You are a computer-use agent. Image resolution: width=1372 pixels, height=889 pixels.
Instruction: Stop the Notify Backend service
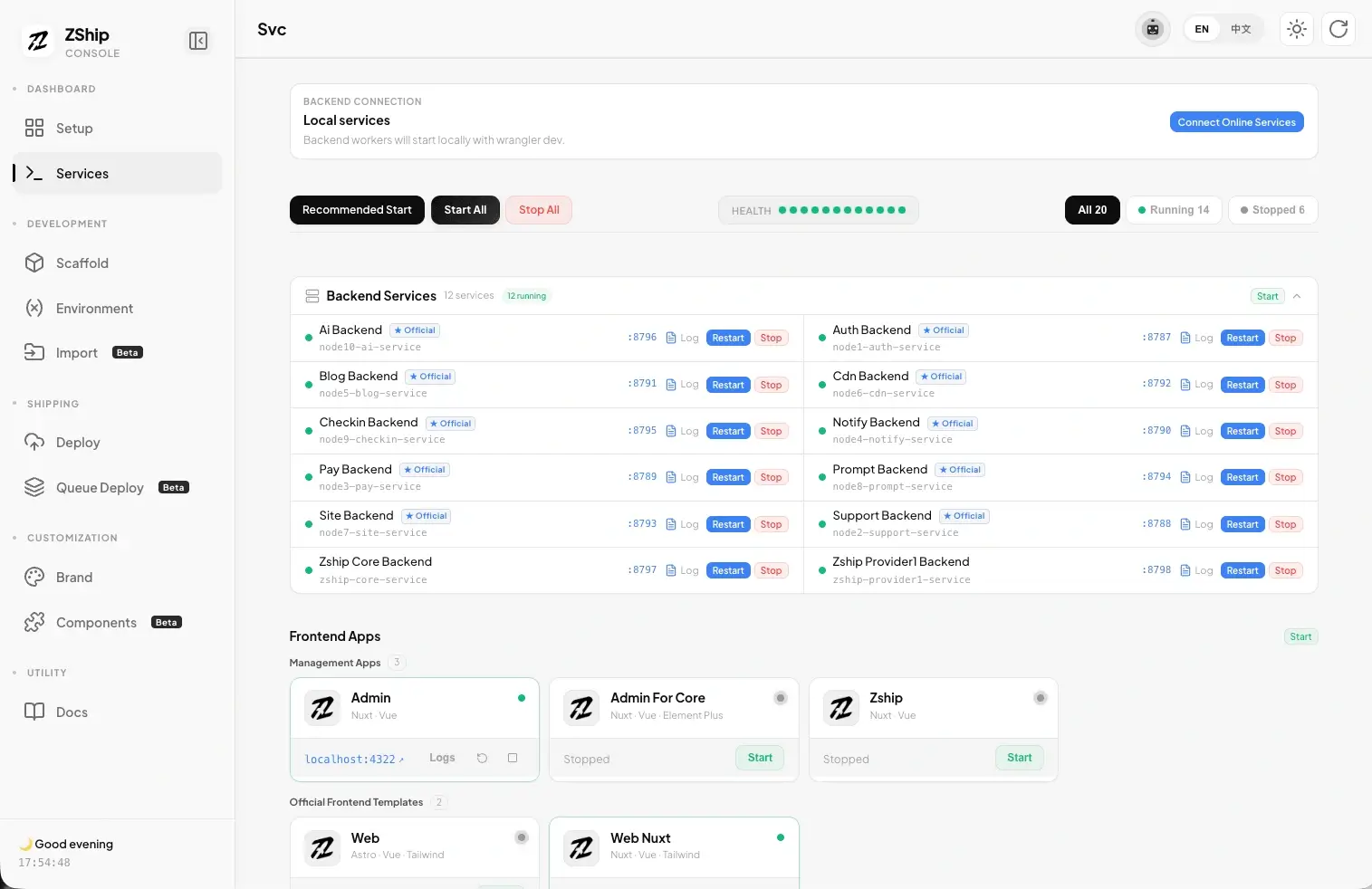pyautogui.click(x=1285, y=431)
